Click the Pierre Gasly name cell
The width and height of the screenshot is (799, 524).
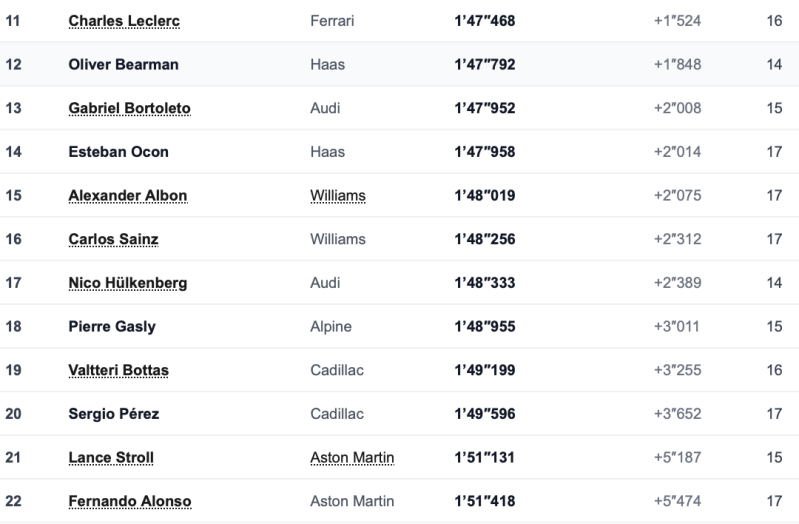coord(112,327)
